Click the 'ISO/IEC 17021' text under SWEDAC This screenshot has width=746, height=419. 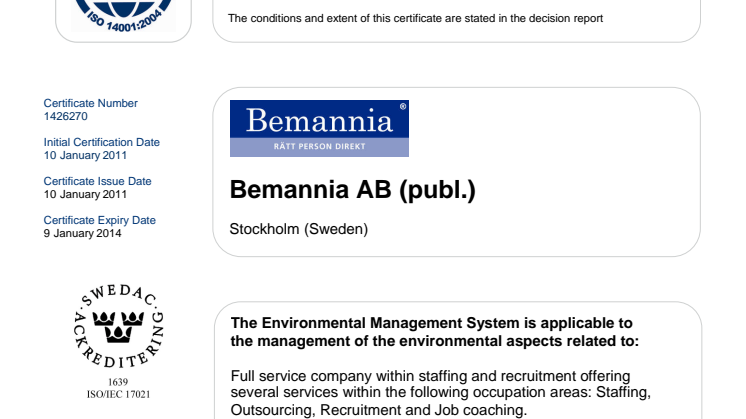pyautogui.click(x=119, y=393)
